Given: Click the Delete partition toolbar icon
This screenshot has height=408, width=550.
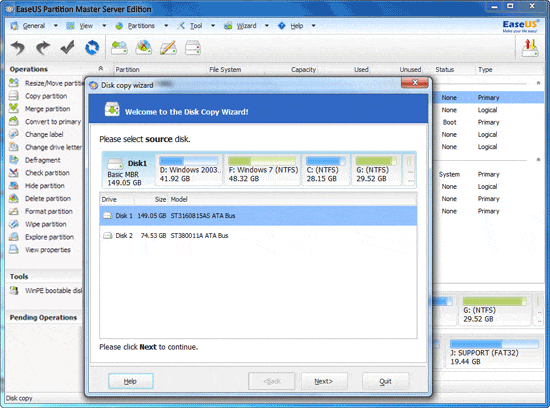Looking at the screenshot, I should click(x=143, y=47).
